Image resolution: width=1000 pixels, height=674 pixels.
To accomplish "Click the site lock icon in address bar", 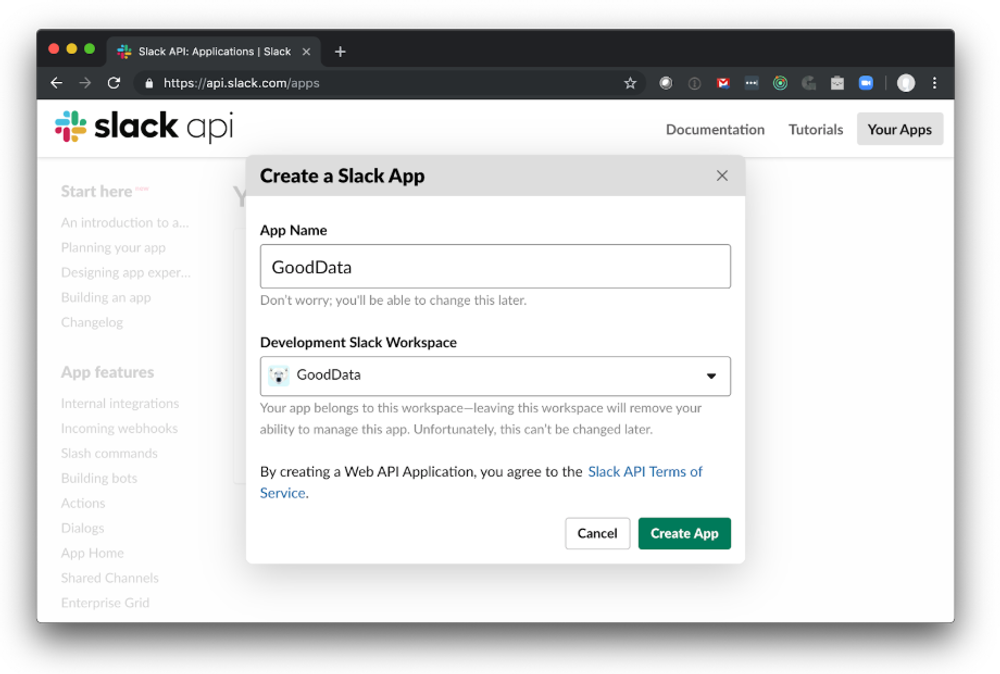I will [x=149, y=83].
